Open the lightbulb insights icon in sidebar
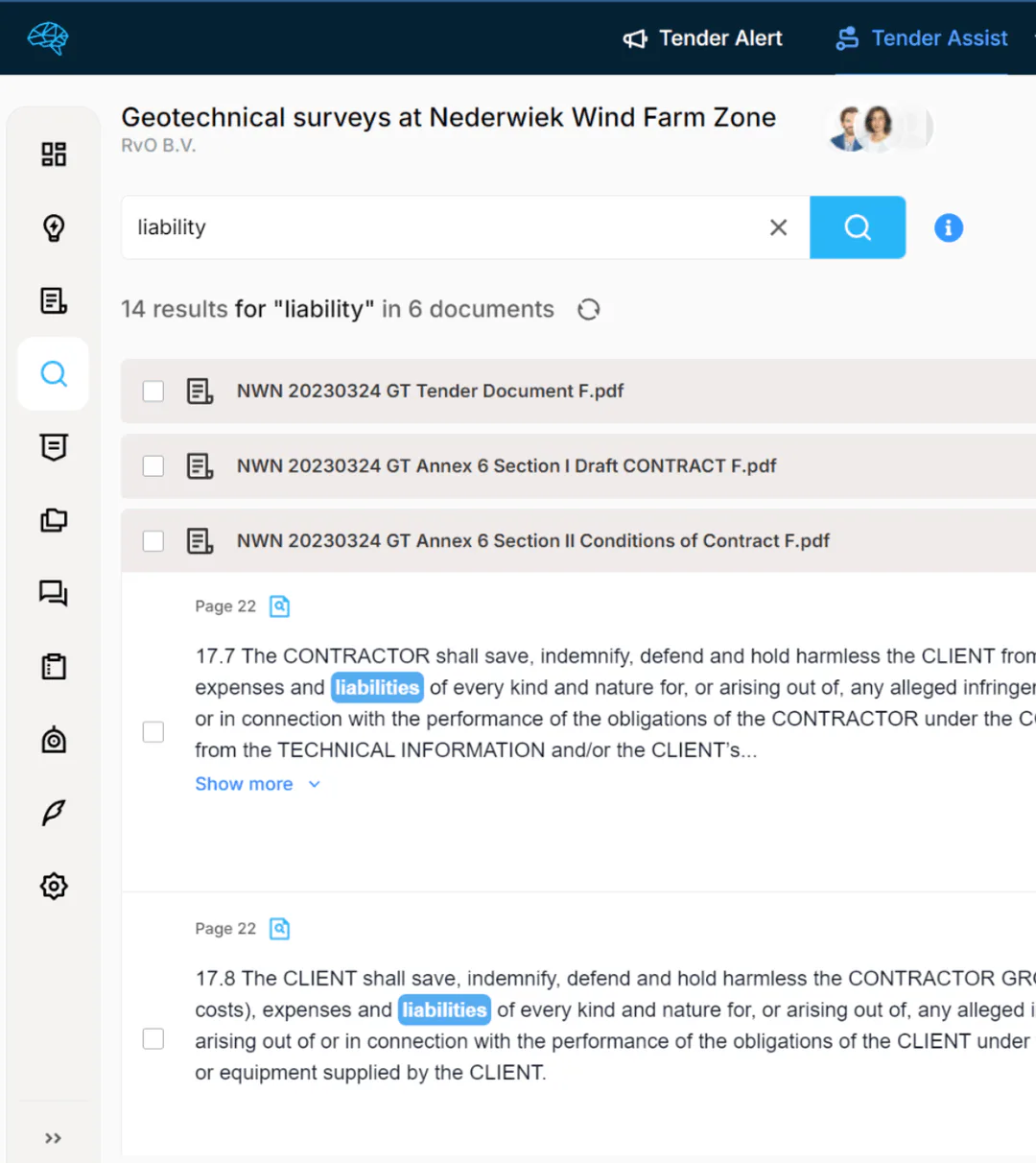The width and height of the screenshot is (1036, 1163). [x=54, y=227]
